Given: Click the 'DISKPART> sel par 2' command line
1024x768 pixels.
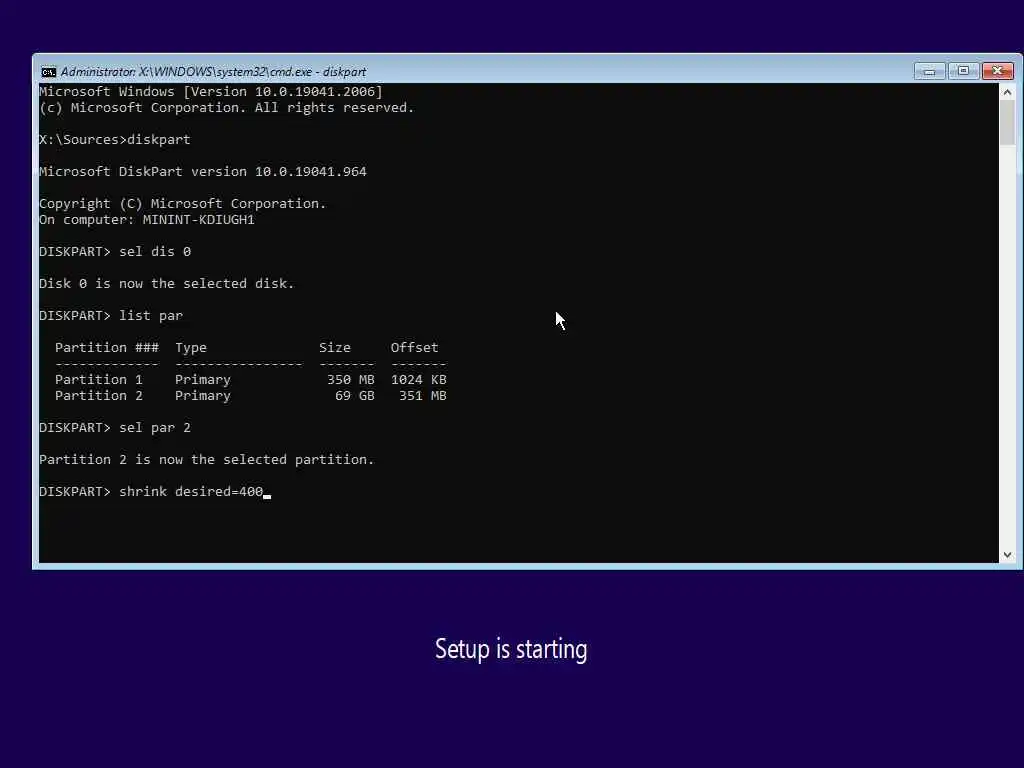Looking at the screenshot, I should tap(115, 428).
